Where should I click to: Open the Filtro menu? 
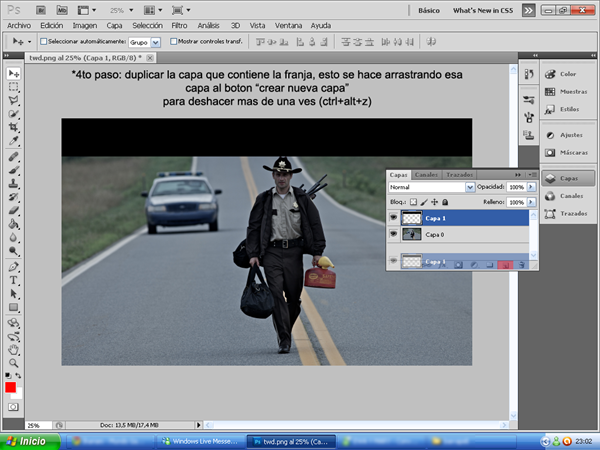178,24
